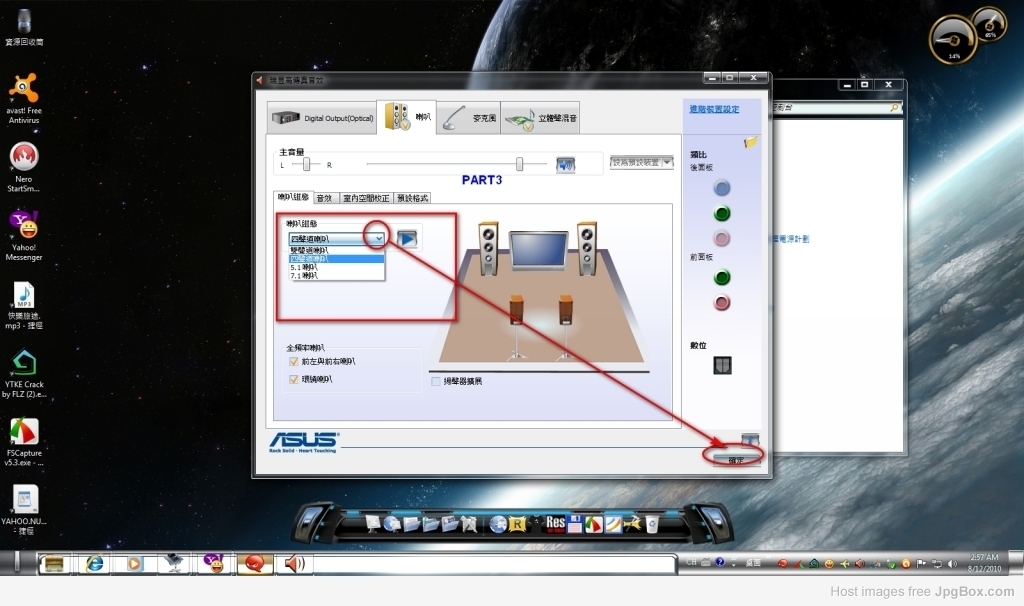Click the pink front panel jack

pyautogui.click(x=722, y=302)
